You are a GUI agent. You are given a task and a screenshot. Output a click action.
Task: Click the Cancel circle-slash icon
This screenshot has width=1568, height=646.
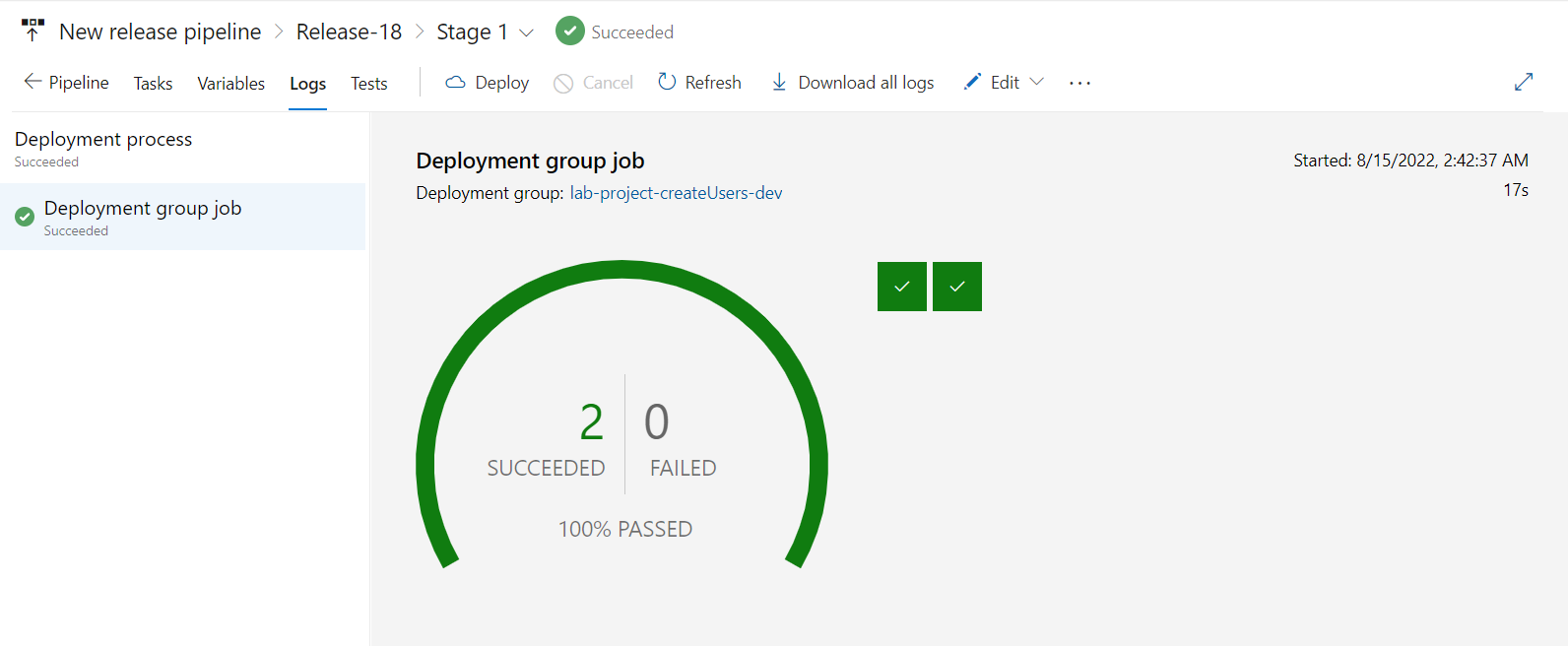tap(563, 84)
